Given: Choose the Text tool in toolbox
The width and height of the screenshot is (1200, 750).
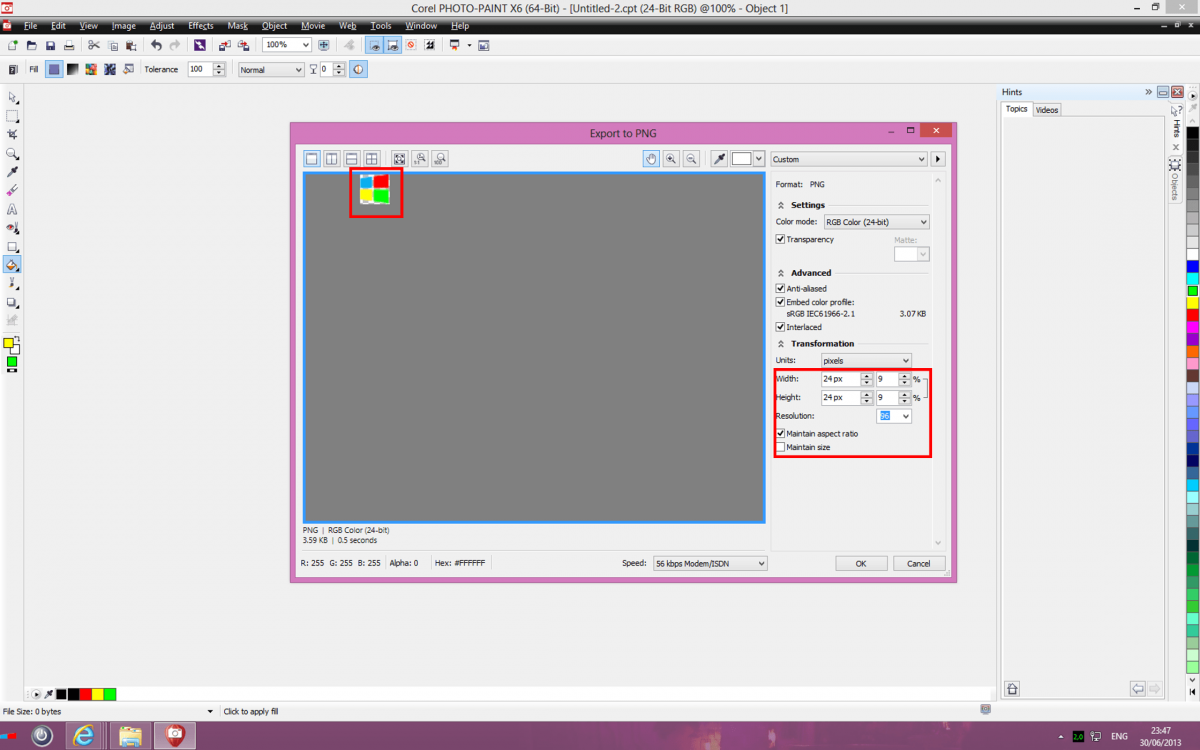Looking at the screenshot, I should 12,209.
